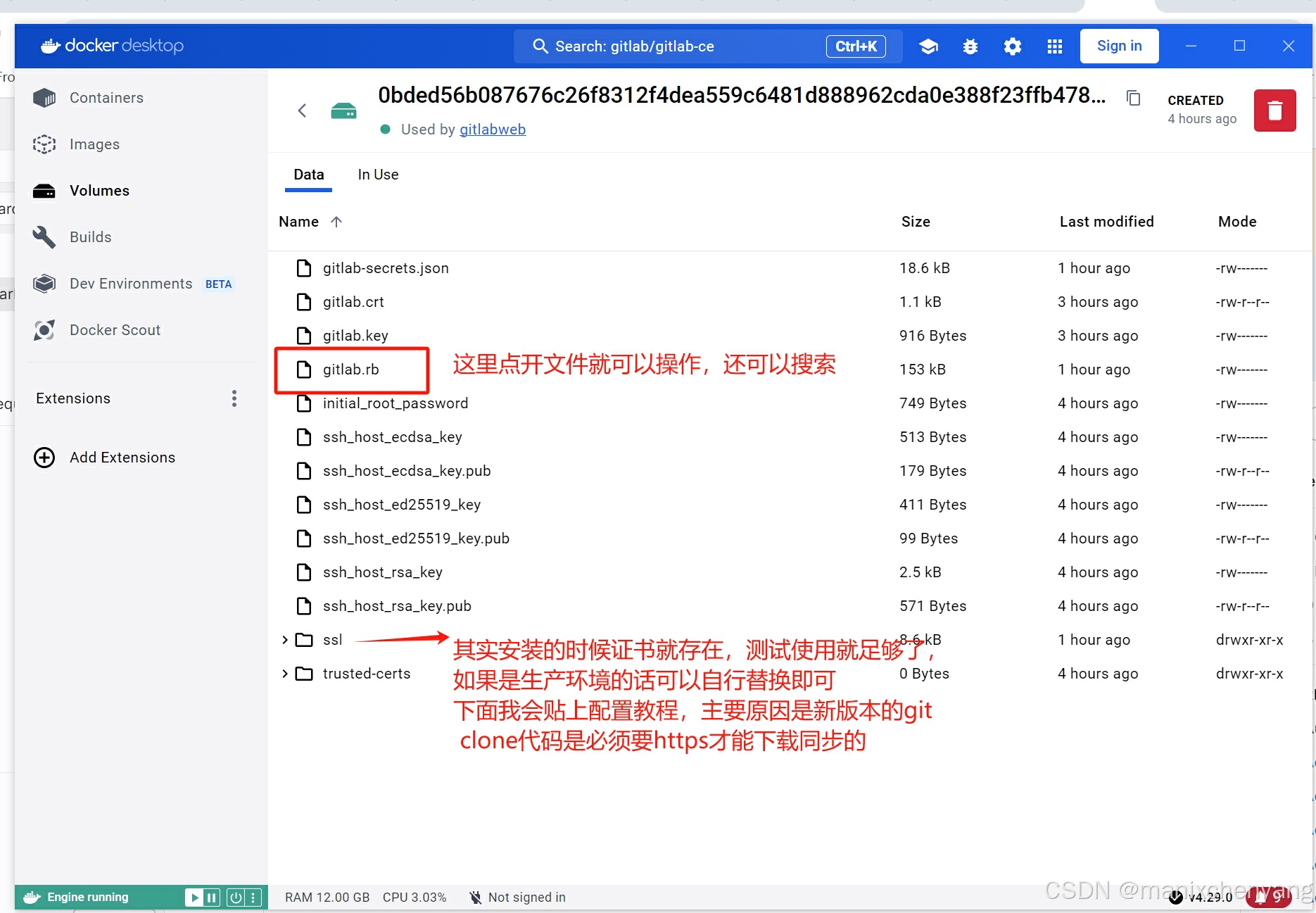Click the engine power button
This screenshot has width=1316, height=913.
[x=236, y=898]
